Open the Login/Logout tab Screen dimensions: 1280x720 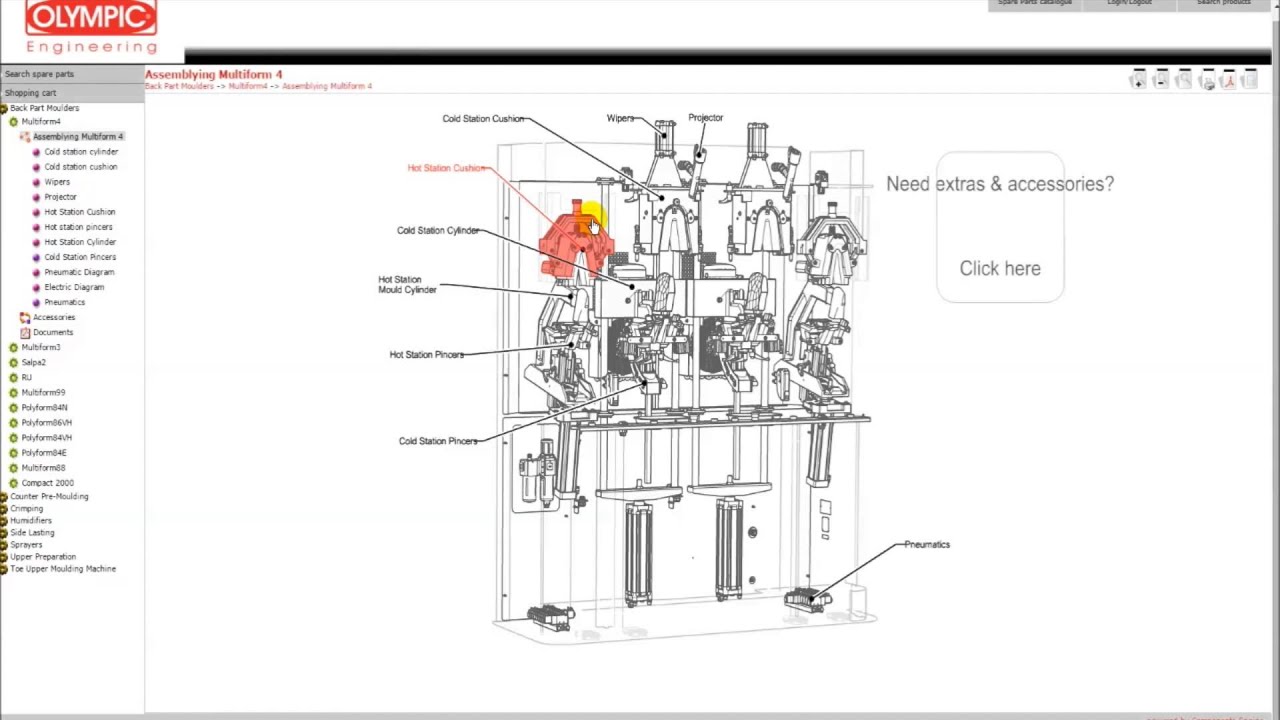click(1129, 4)
